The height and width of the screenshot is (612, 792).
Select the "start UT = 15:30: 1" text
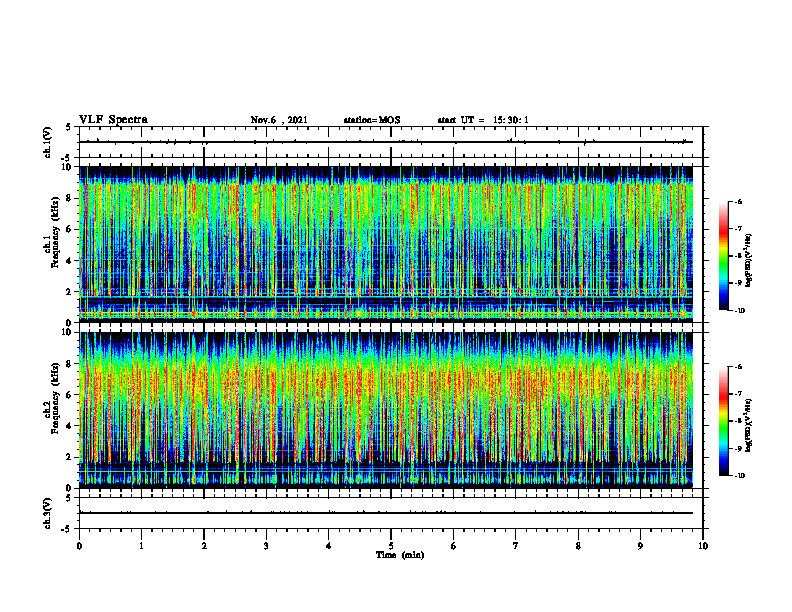(x=483, y=120)
